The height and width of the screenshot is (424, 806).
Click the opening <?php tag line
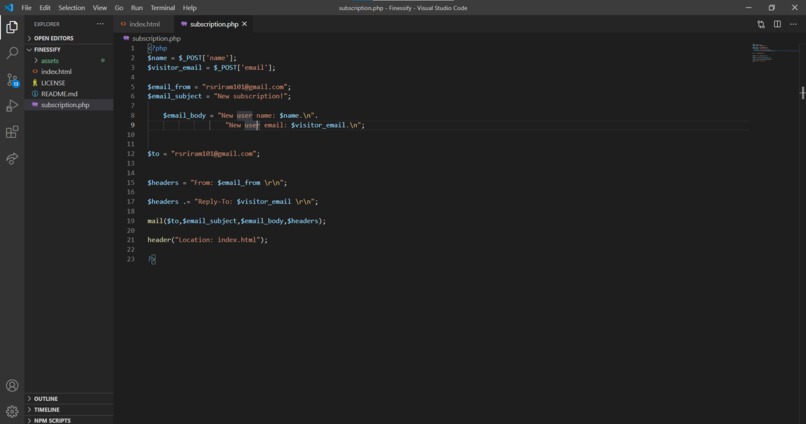157,48
